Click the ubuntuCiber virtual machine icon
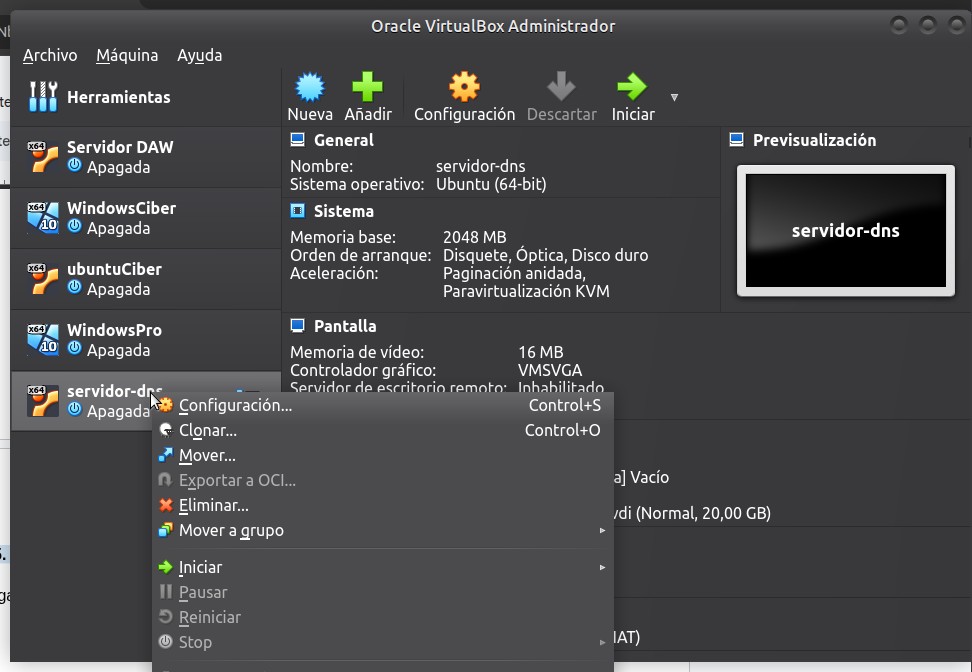972x672 pixels. (43, 279)
